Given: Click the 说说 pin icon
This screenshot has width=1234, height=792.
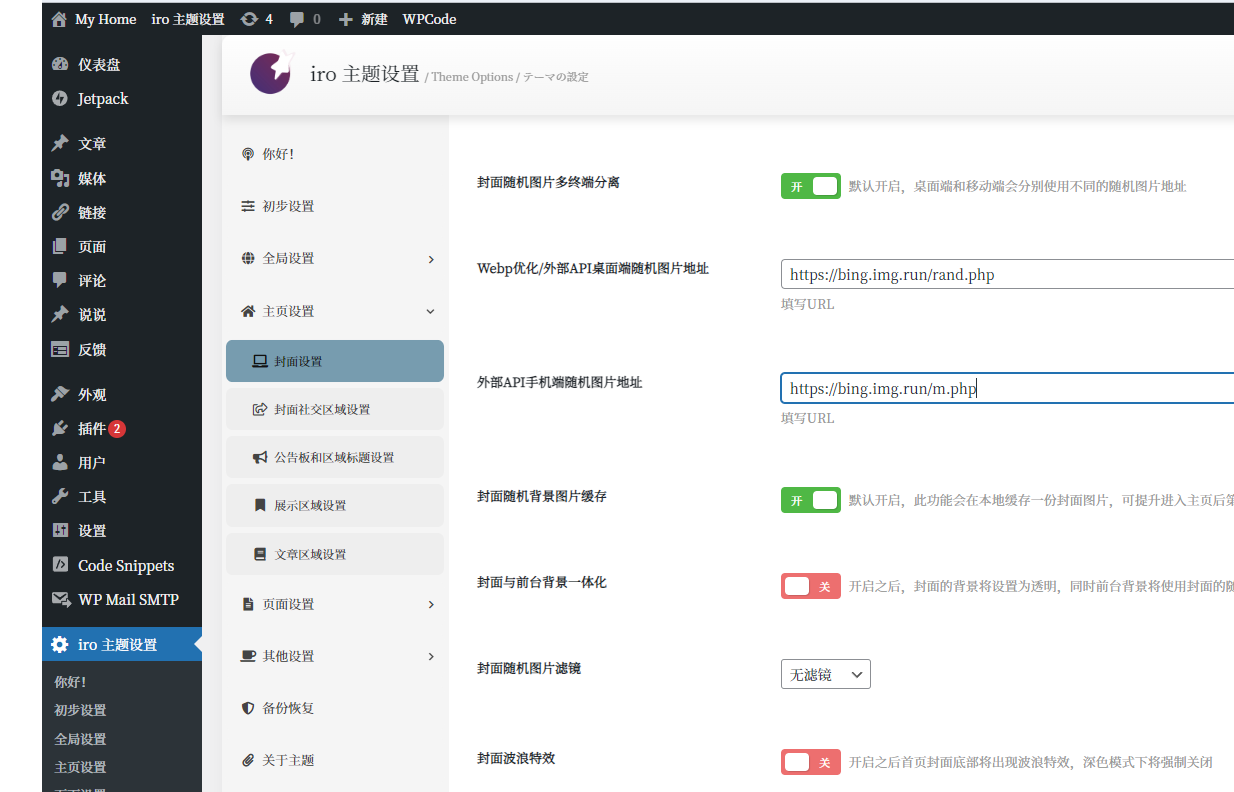Looking at the screenshot, I should click(x=60, y=315).
